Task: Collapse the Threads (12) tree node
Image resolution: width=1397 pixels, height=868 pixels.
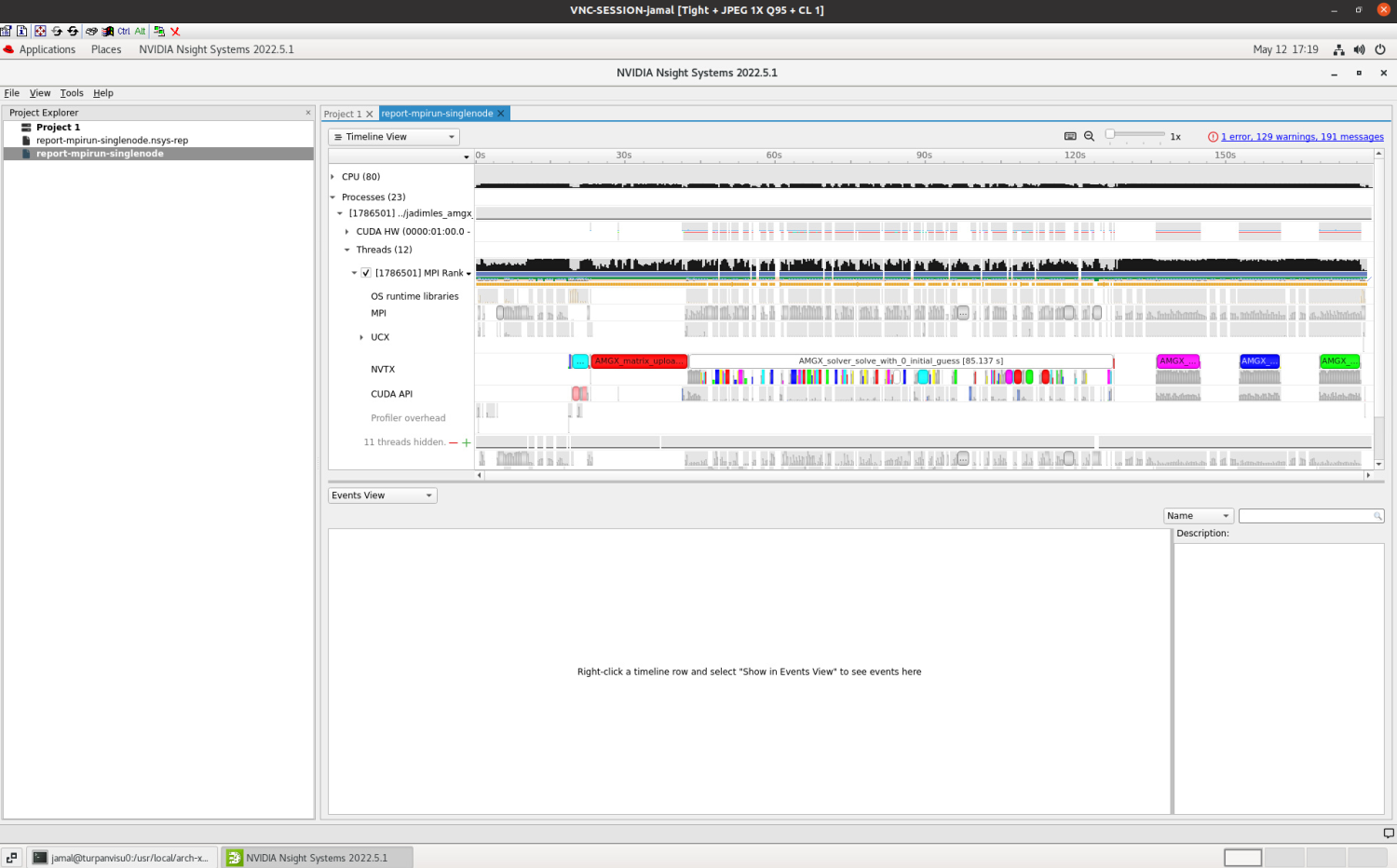Action: click(x=347, y=250)
